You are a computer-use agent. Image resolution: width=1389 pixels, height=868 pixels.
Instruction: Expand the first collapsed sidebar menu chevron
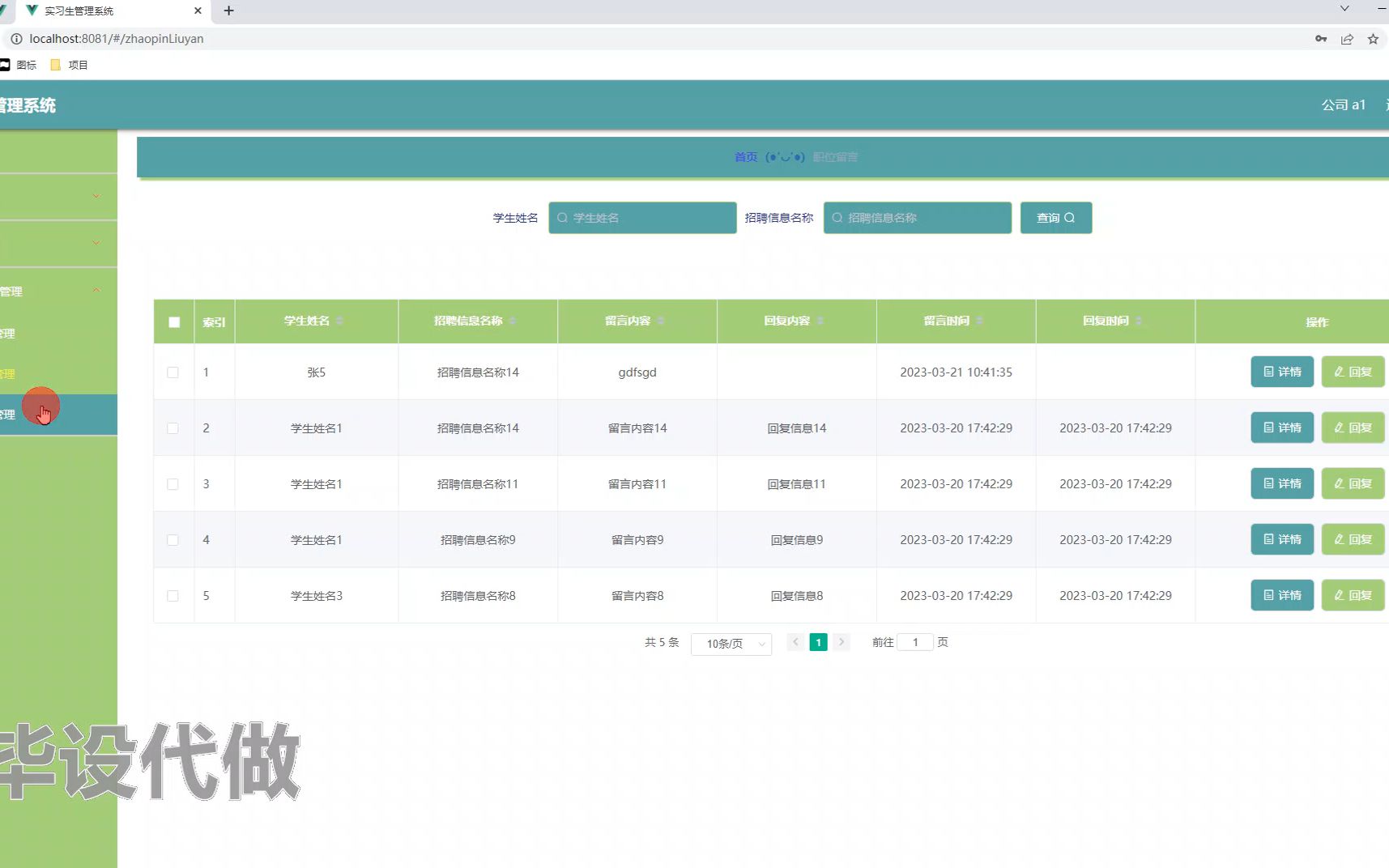tap(96, 196)
